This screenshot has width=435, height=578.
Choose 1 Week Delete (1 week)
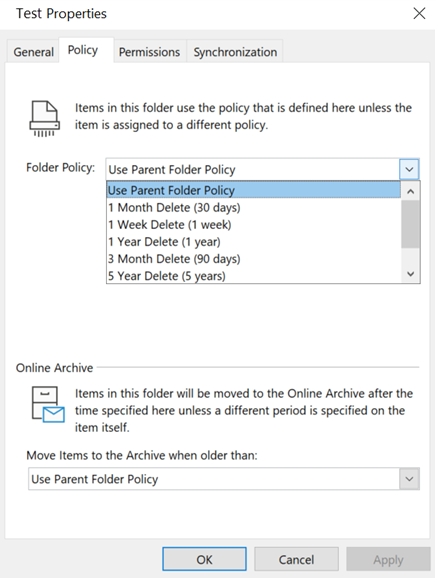pyautogui.click(x=253, y=224)
